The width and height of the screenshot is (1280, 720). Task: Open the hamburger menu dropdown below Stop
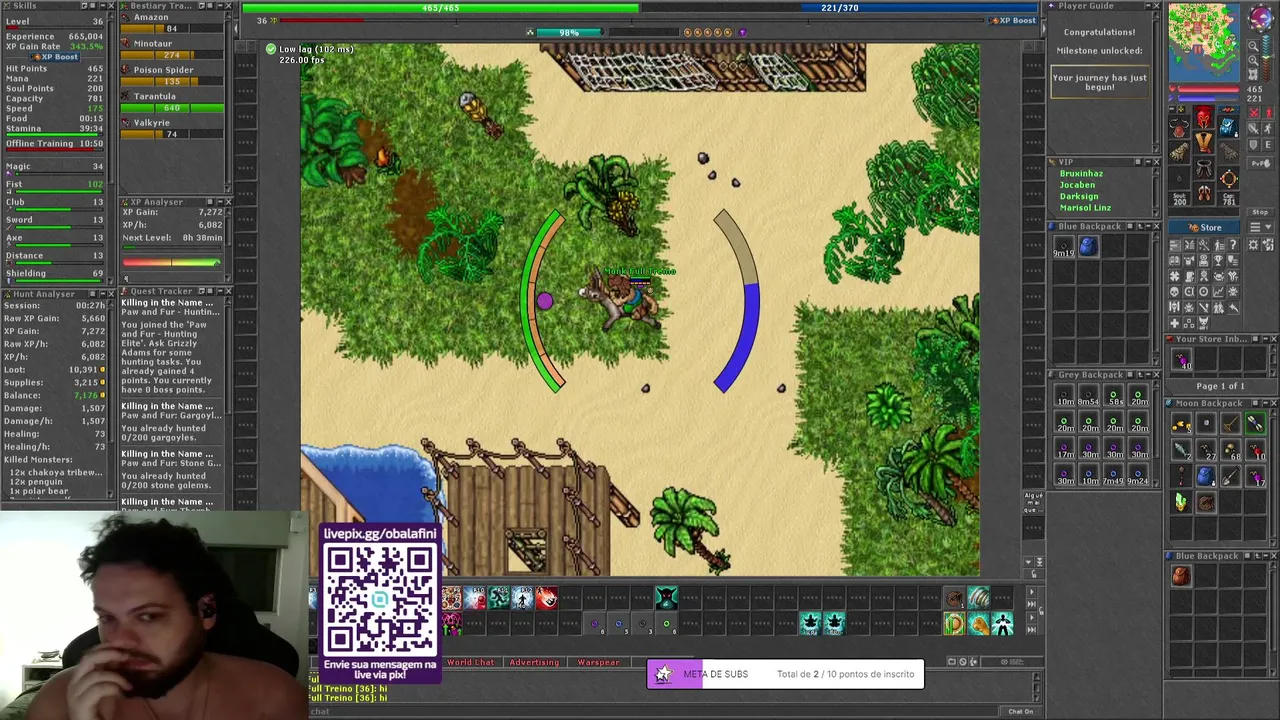pyautogui.click(x=1261, y=227)
